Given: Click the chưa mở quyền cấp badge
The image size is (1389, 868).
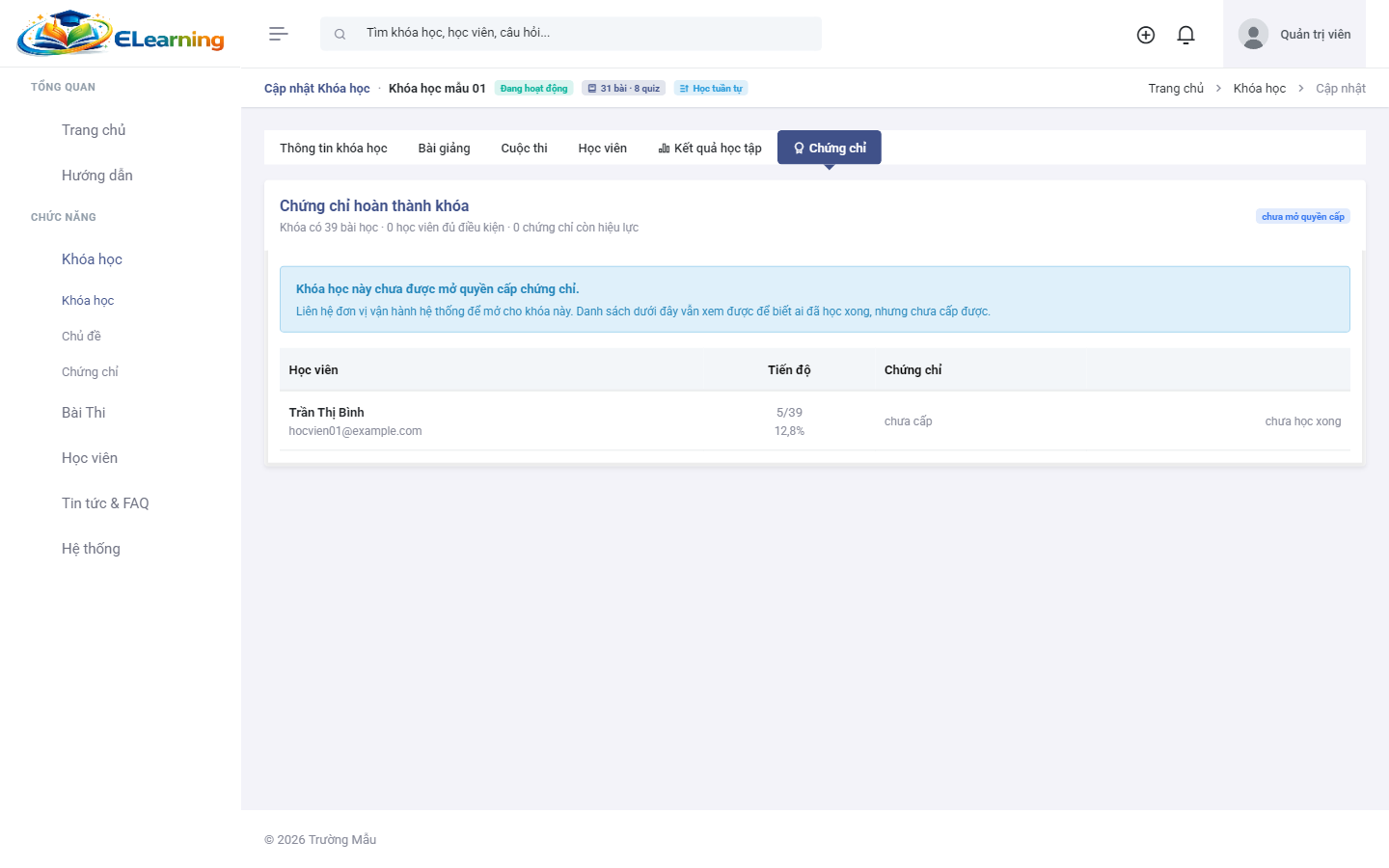Looking at the screenshot, I should 1303,217.
